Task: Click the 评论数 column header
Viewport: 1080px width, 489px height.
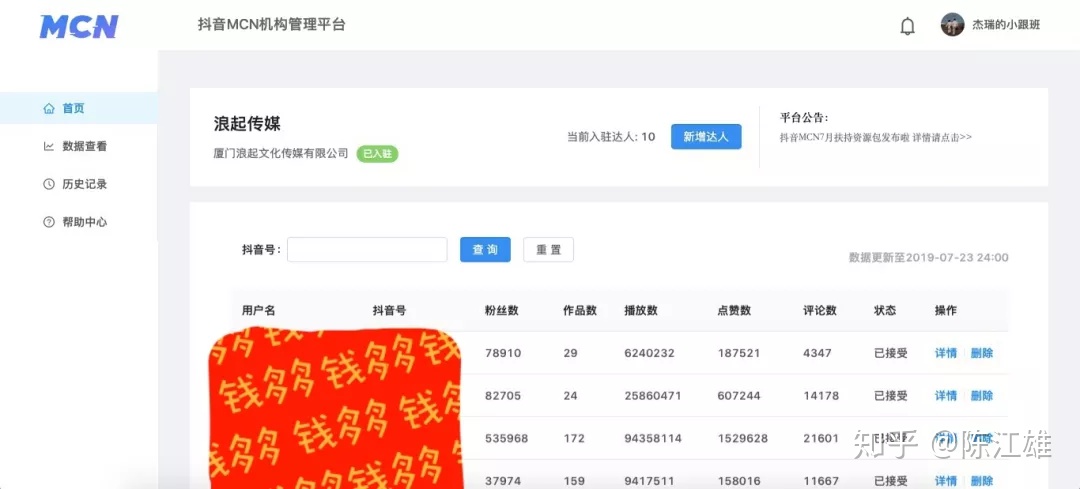Action: [820, 311]
